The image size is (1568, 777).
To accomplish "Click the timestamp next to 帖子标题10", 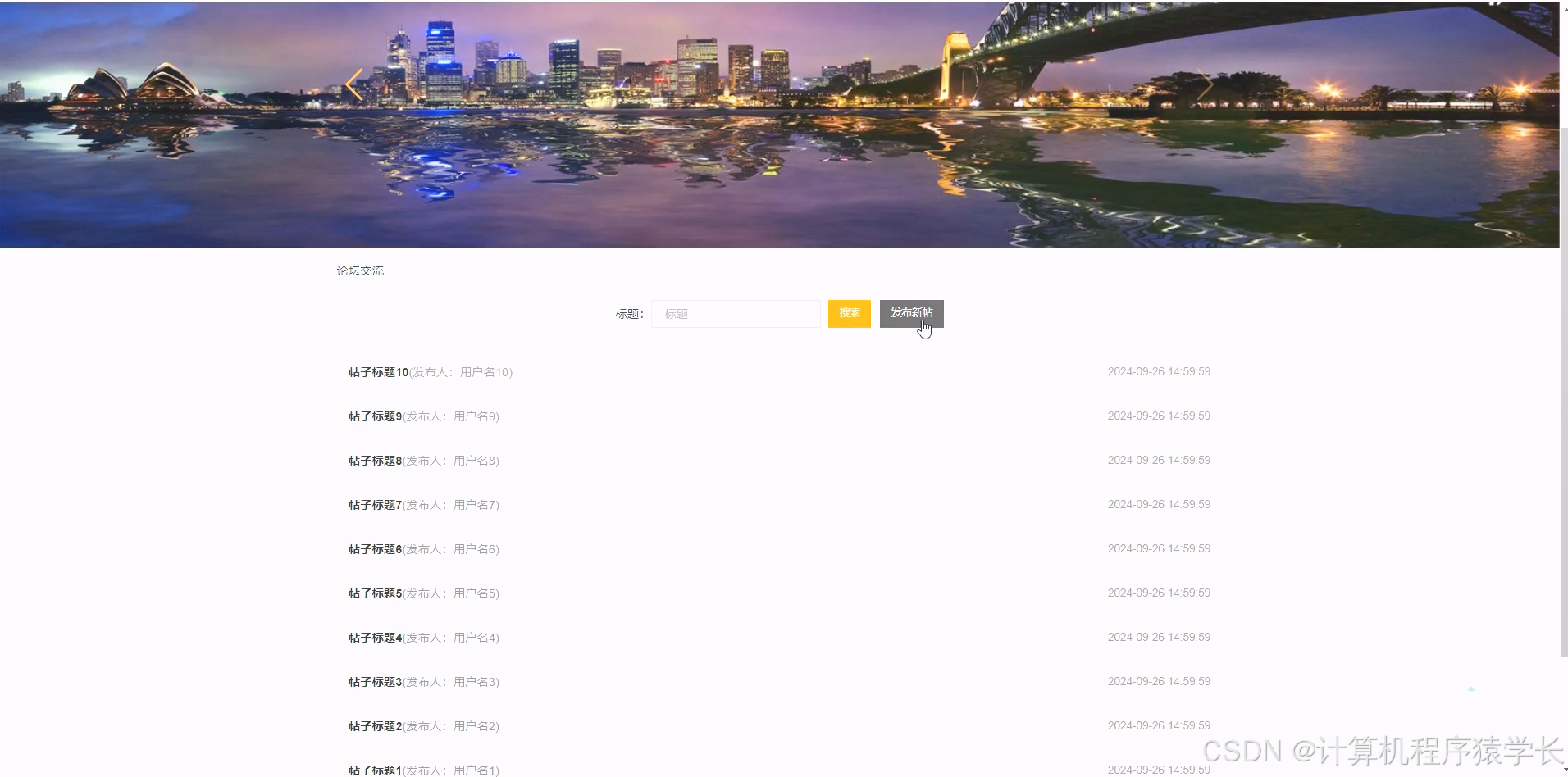I will coord(1159,371).
